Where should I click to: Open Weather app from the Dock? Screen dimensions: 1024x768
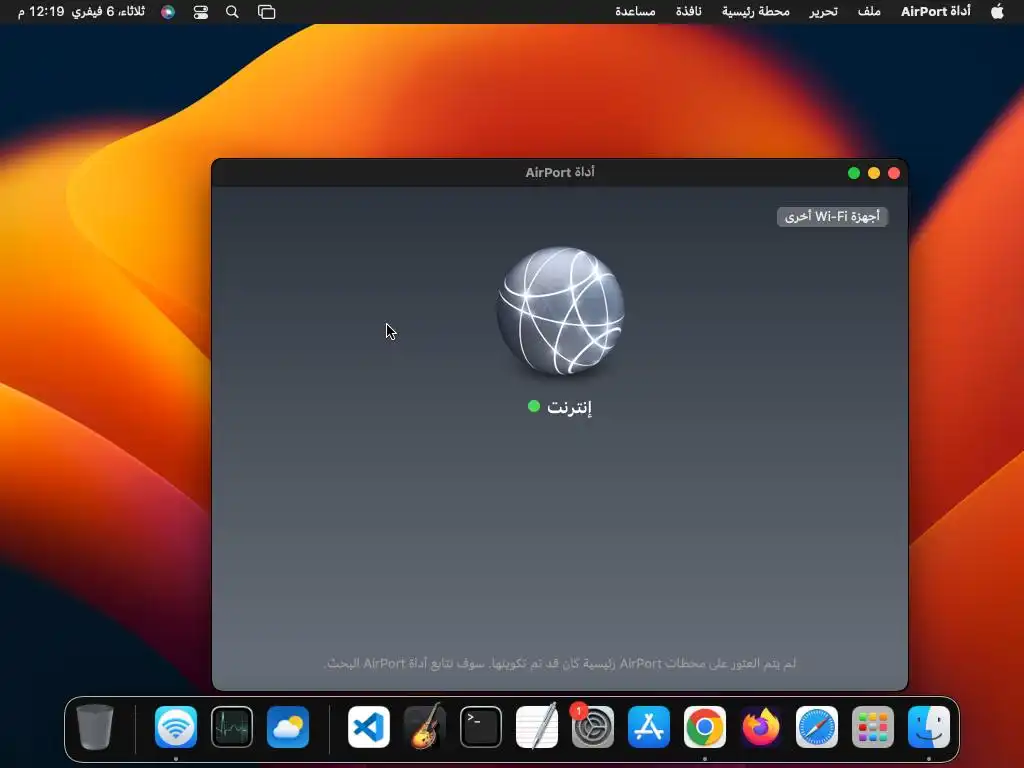coord(288,727)
